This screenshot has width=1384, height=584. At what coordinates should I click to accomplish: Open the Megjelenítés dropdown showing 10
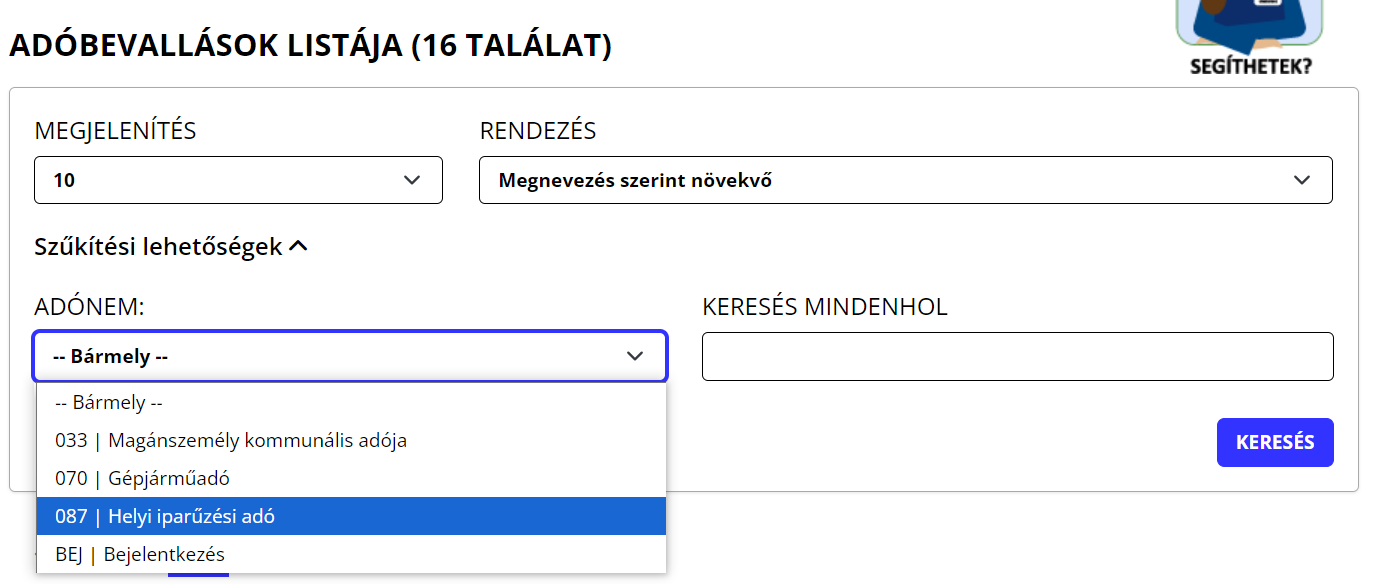(x=238, y=180)
